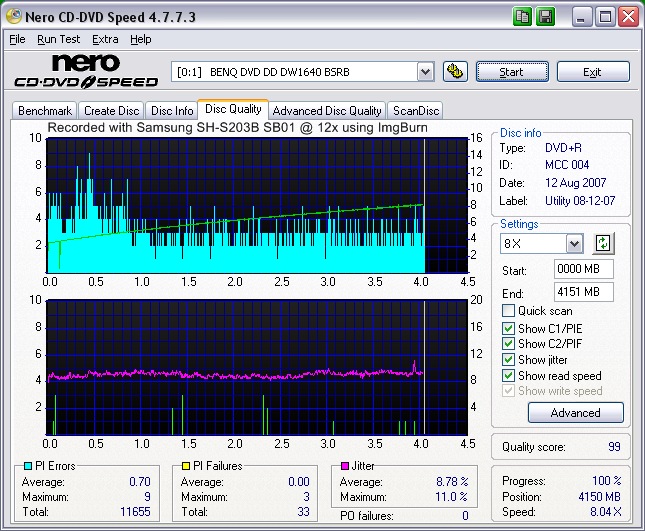The image size is (645, 531).
Task: Click the drive options icon beside drive dropdown
Action: (455, 72)
